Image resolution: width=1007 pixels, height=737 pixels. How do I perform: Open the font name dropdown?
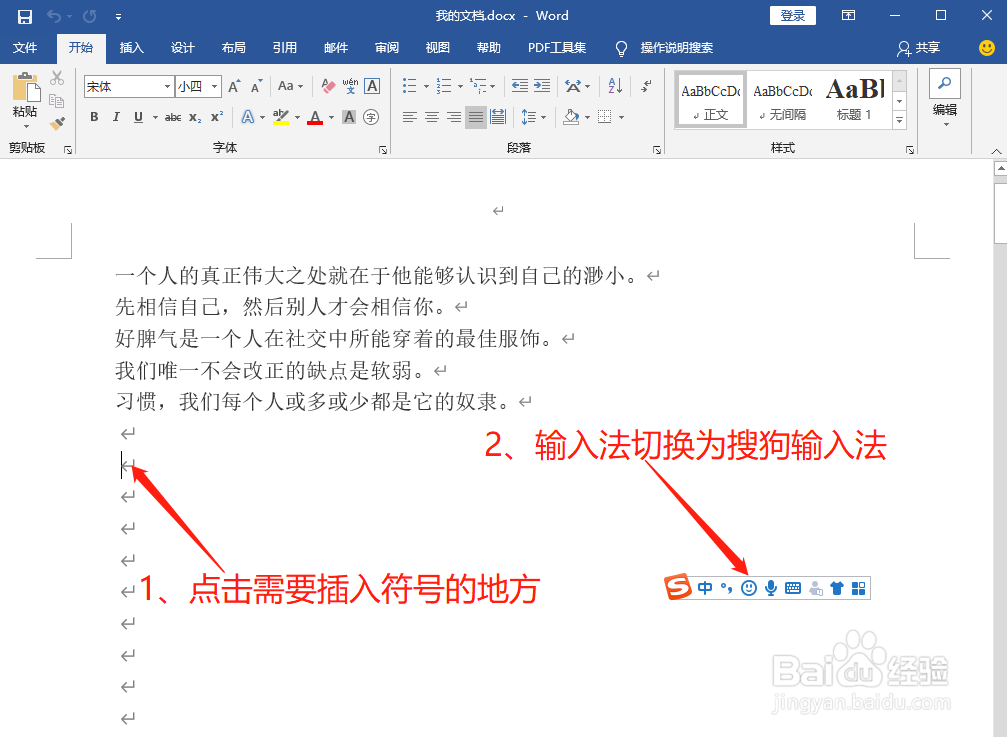168,86
